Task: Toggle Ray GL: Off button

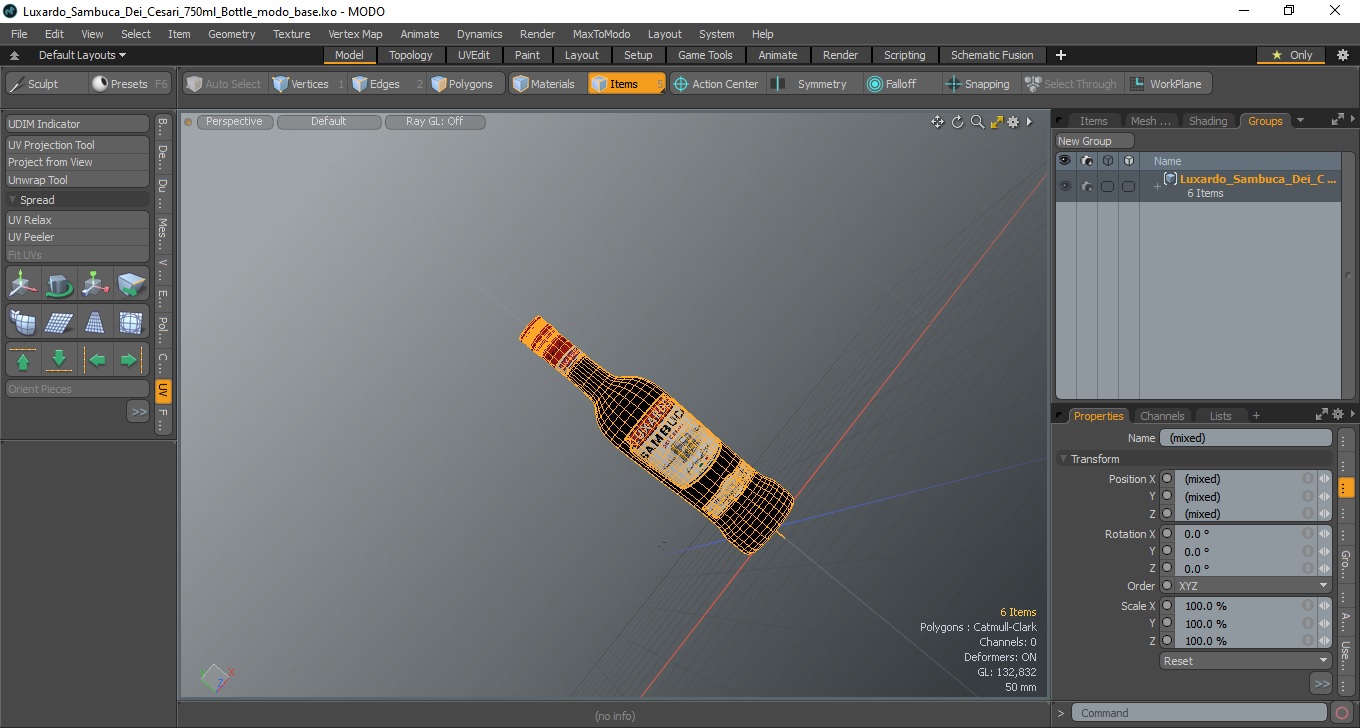Action: [435, 122]
